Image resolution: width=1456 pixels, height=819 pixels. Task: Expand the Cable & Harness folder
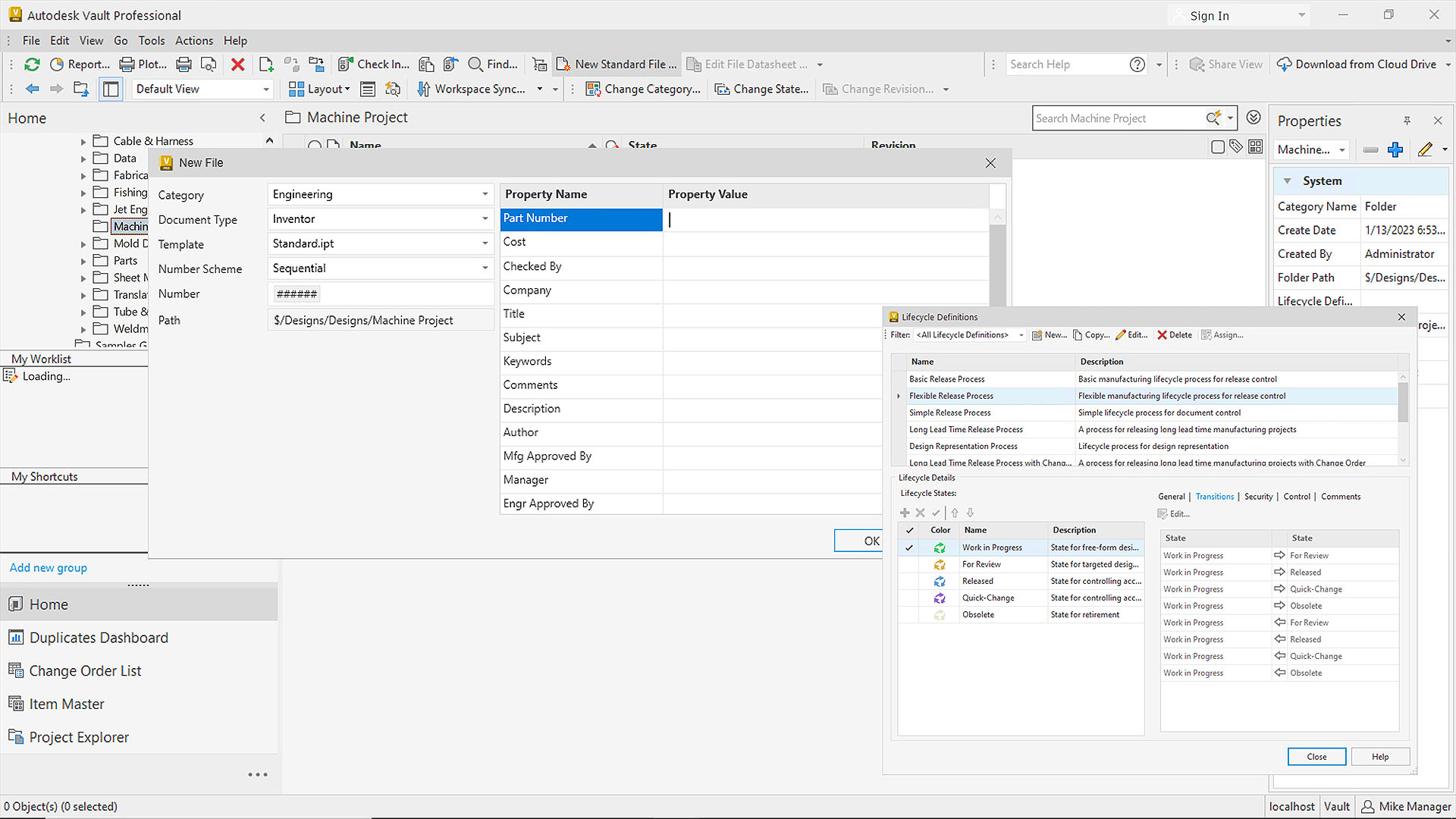point(83,141)
